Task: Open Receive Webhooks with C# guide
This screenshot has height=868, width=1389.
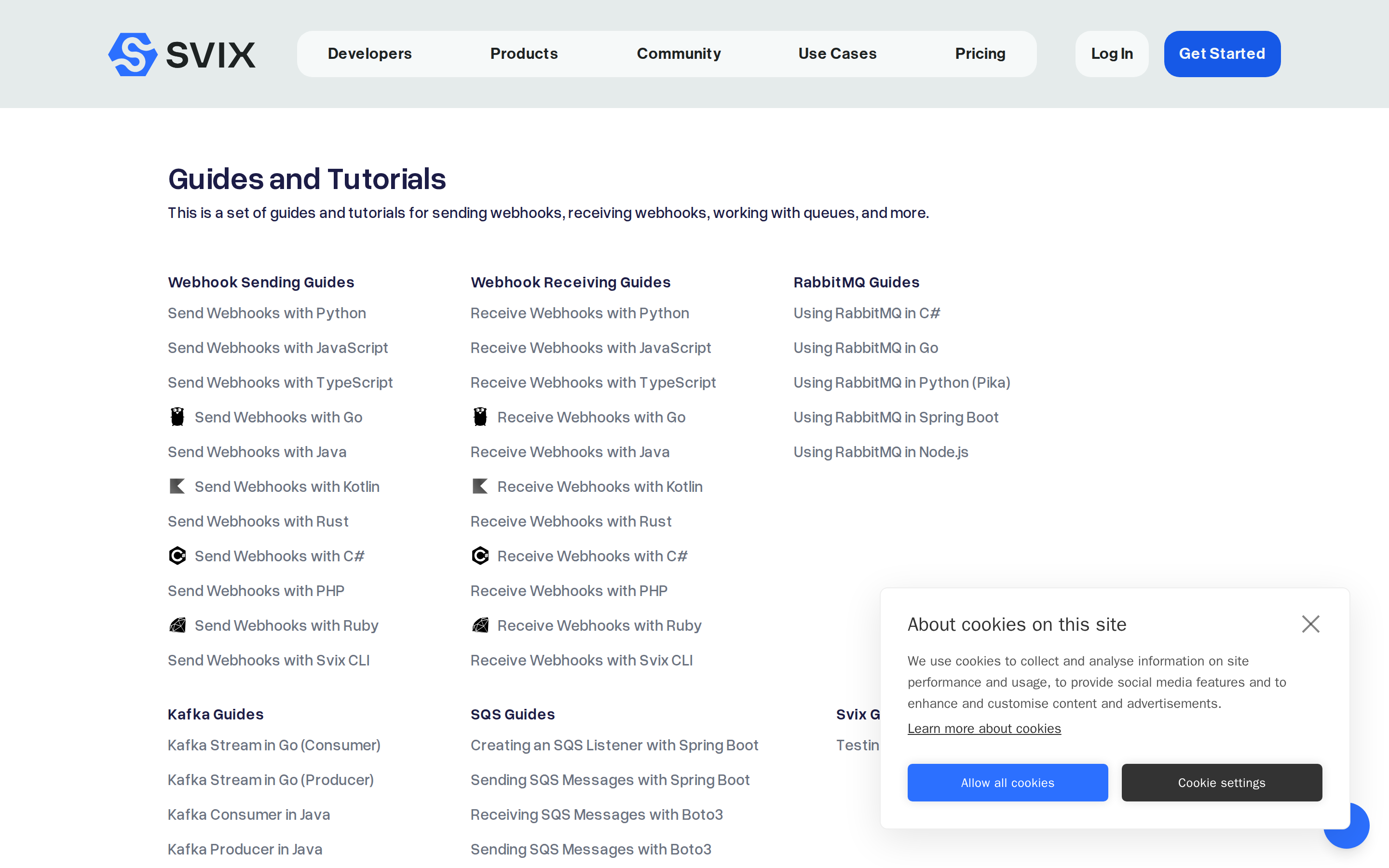Action: 592,556
